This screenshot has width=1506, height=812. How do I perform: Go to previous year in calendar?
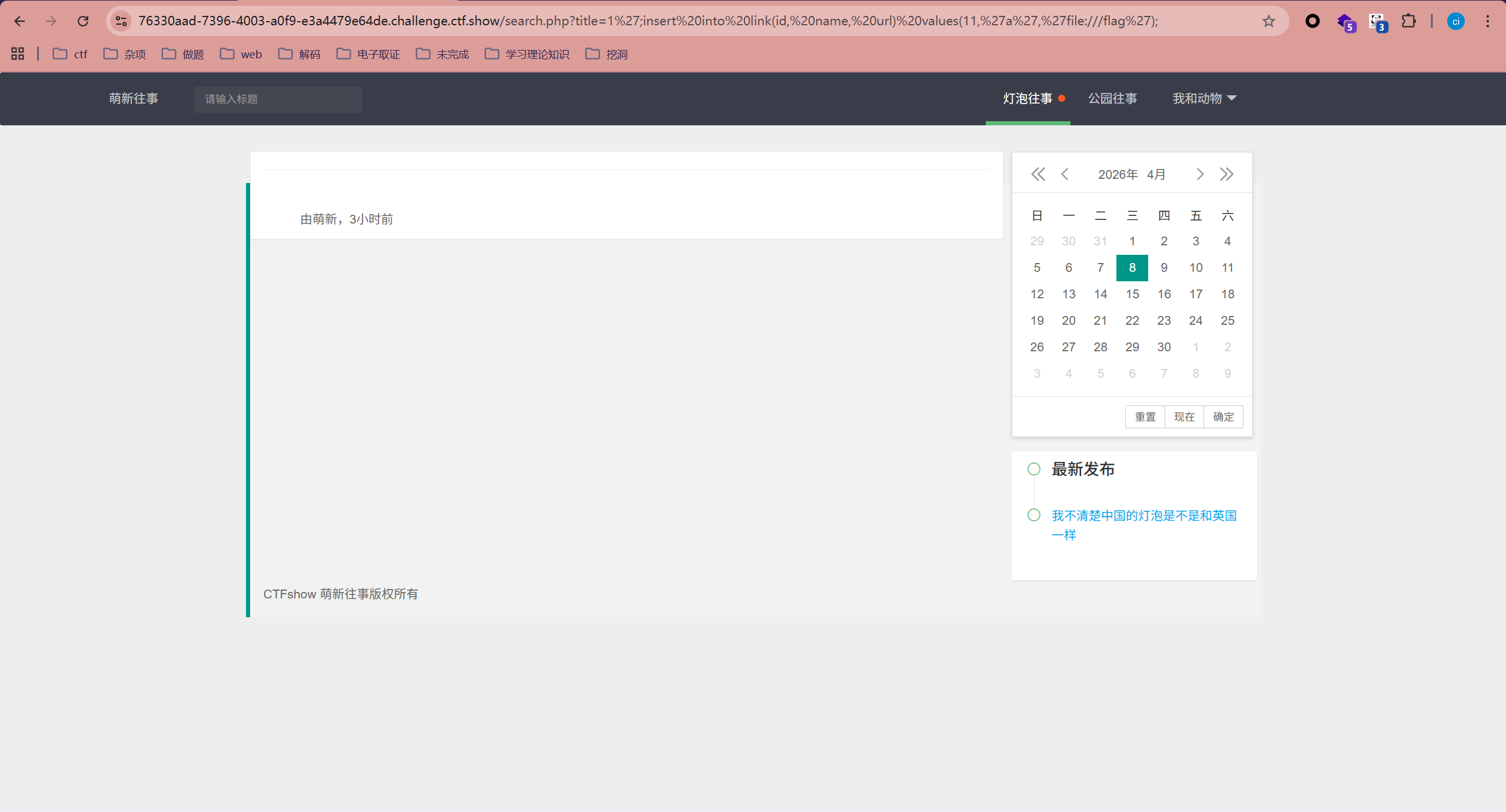click(x=1038, y=174)
